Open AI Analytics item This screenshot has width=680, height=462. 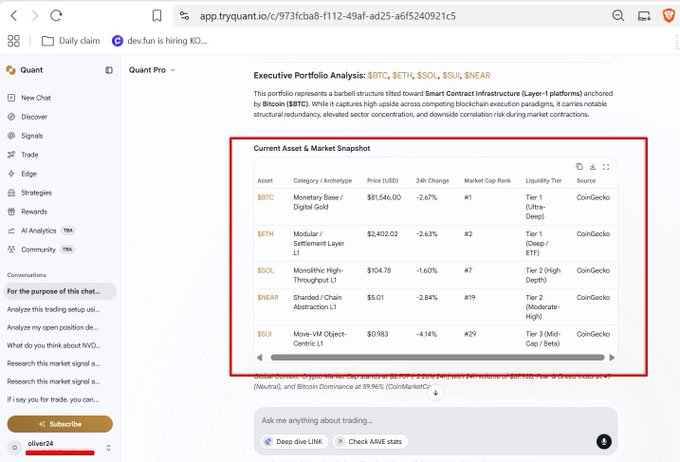(x=41, y=230)
